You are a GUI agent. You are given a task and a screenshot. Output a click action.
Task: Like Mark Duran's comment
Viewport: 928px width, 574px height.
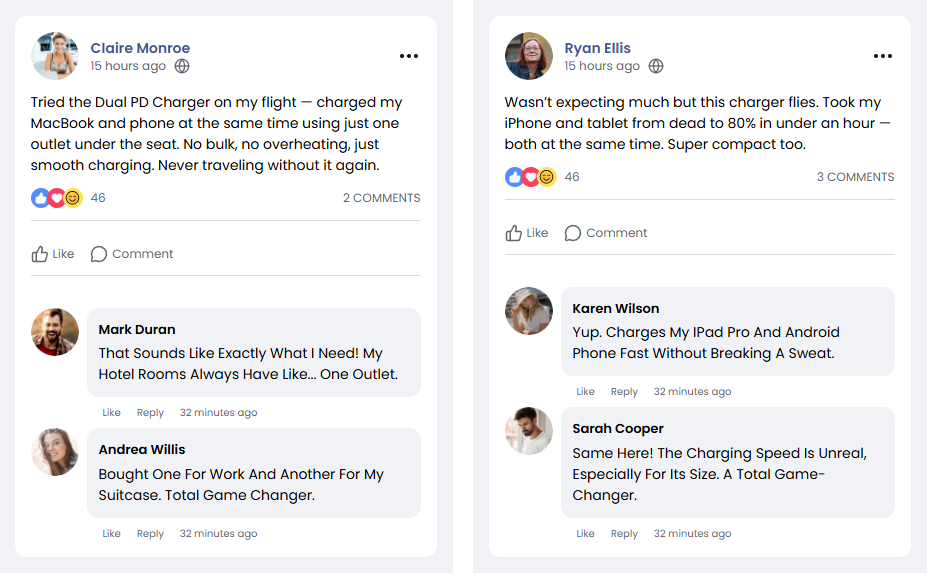[x=111, y=413]
